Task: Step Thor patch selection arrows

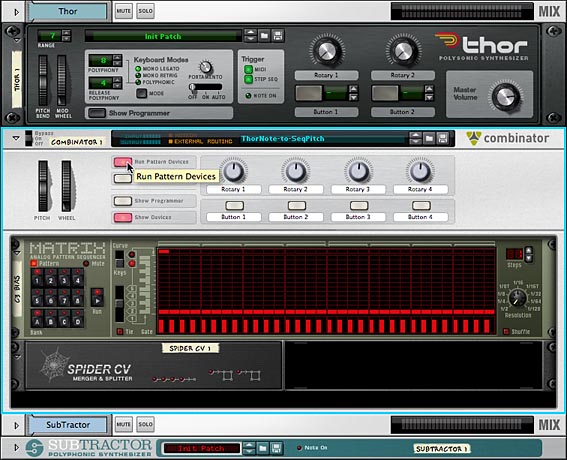Action: [x=250, y=36]
